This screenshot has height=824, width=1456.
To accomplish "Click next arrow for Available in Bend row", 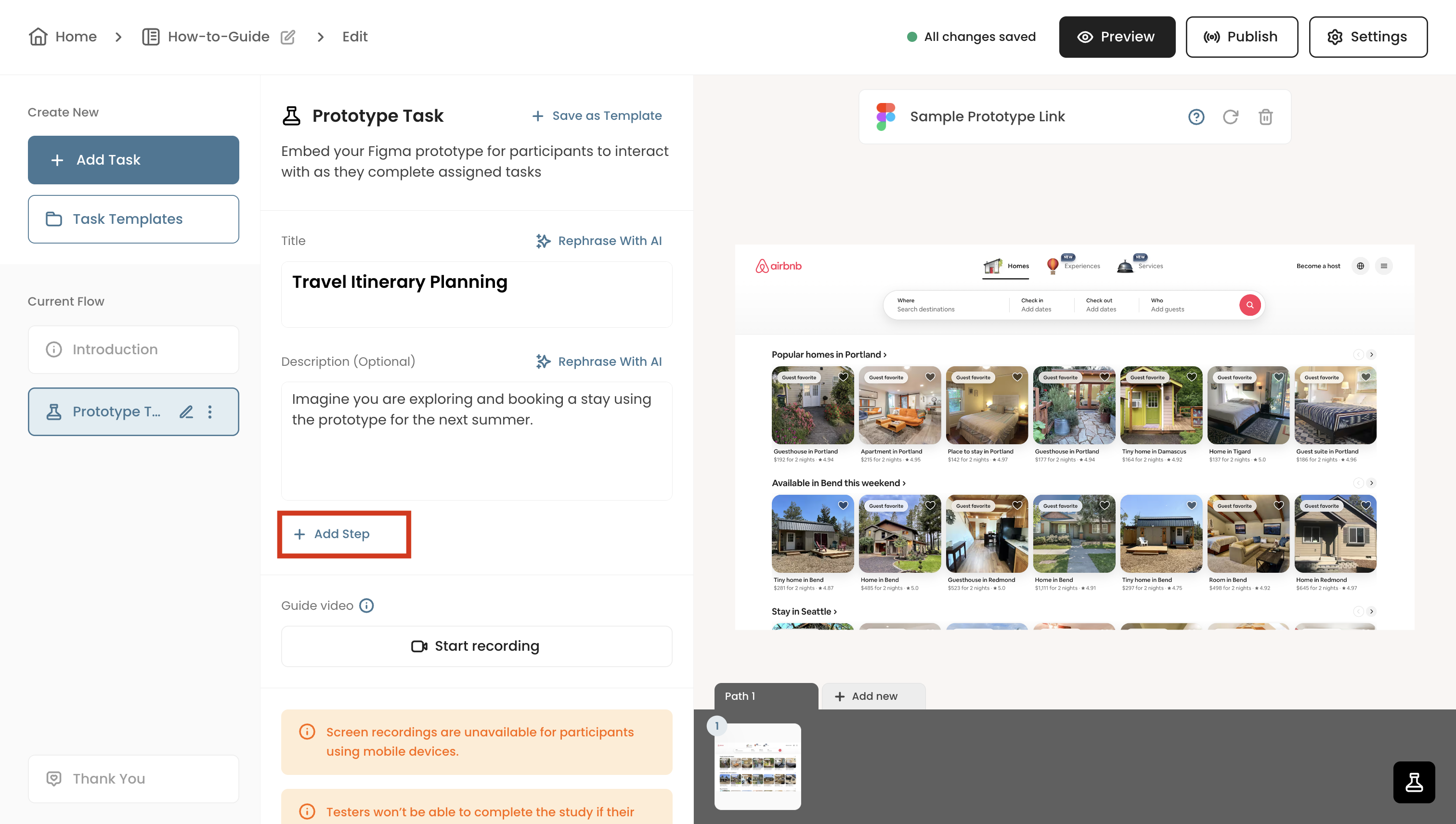I will coord(1371,483).
